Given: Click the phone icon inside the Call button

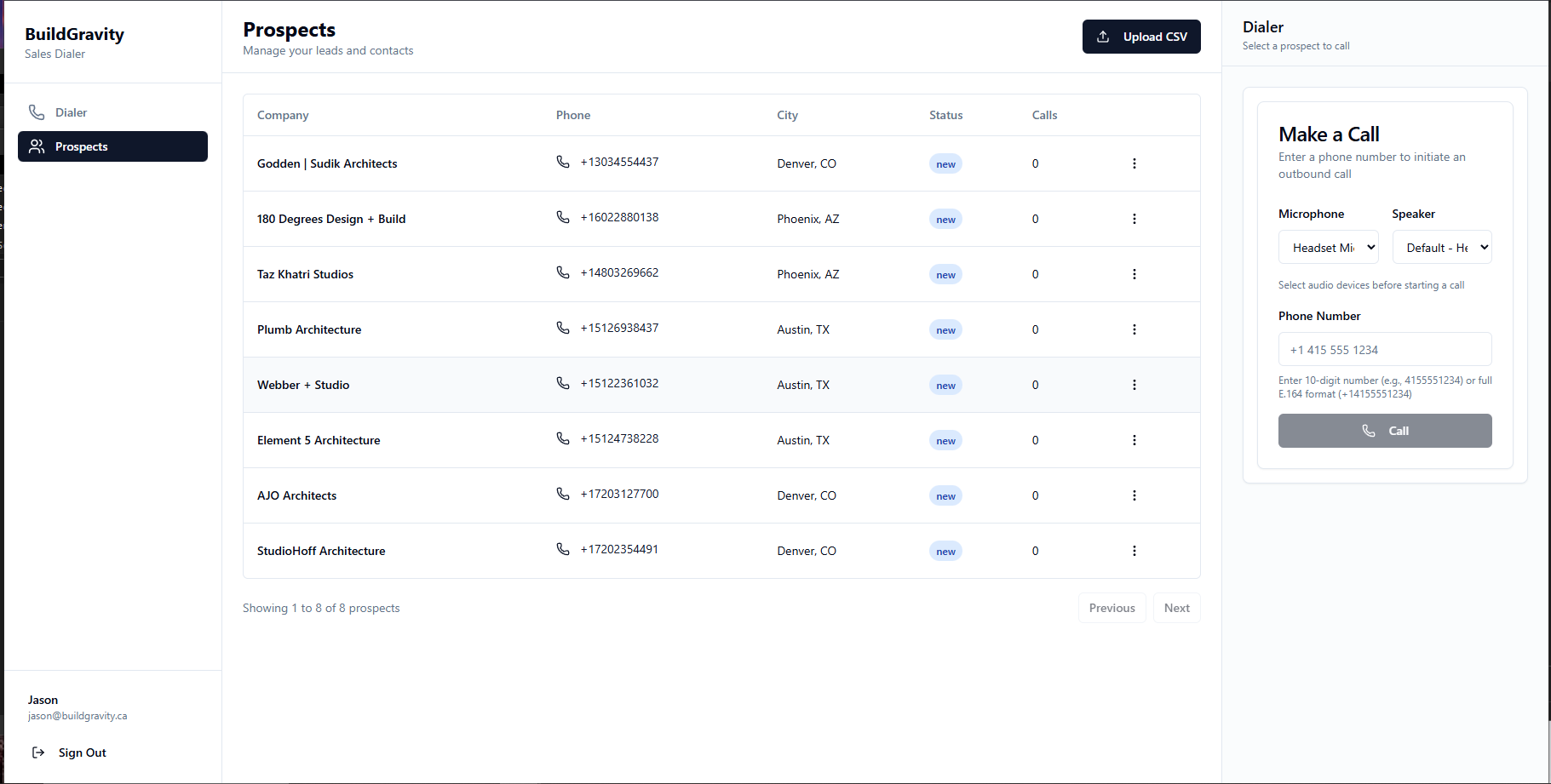Looking at the screenshot, I should (x=1368, y=431).
